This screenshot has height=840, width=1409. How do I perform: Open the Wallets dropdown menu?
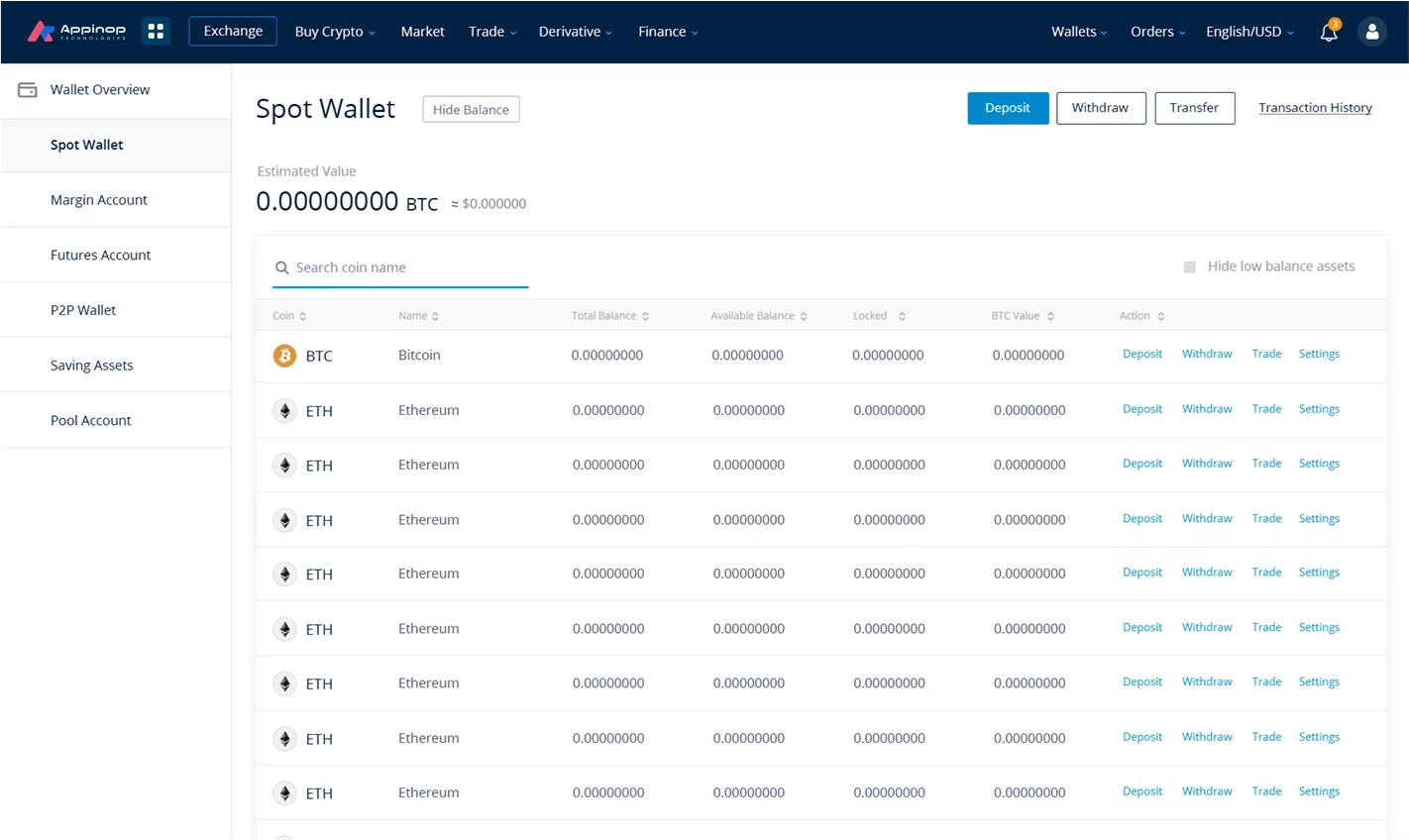pyautogui.click(x=1079, y=32)
